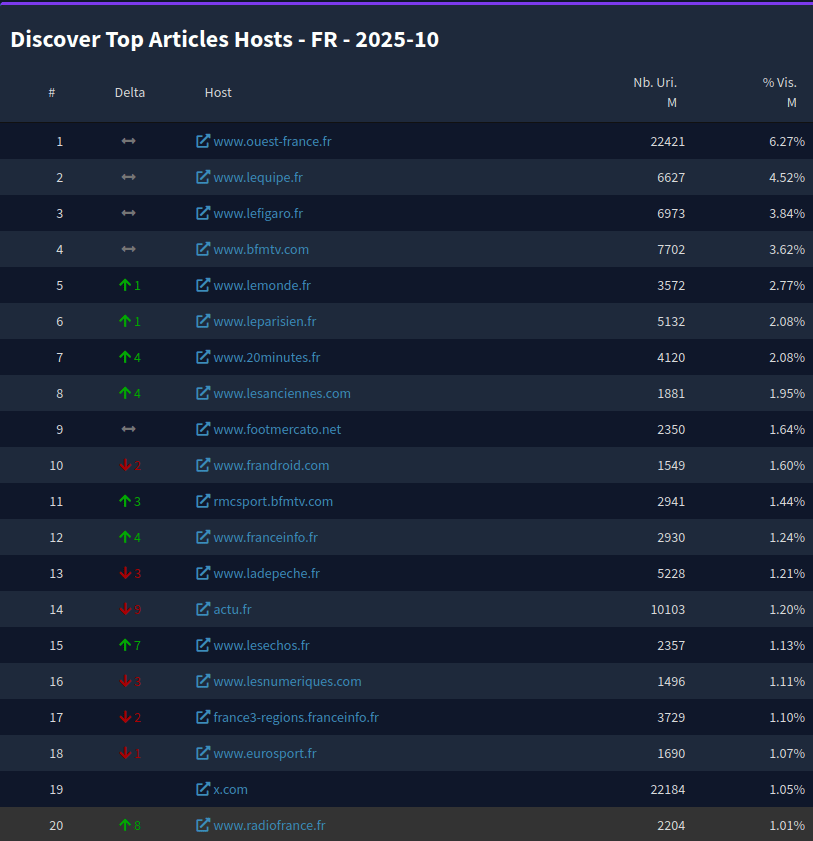Viewport: 813px width, 841px height.
Task: Click external link icon beside www.ladepeche.fr
Action: (x=203, y=573)
